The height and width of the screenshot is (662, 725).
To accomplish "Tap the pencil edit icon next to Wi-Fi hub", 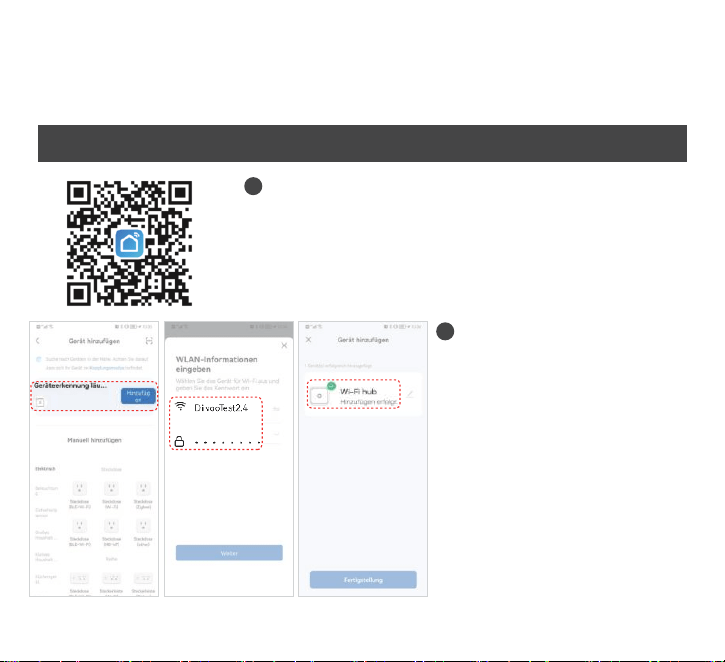I will (410, 394).
